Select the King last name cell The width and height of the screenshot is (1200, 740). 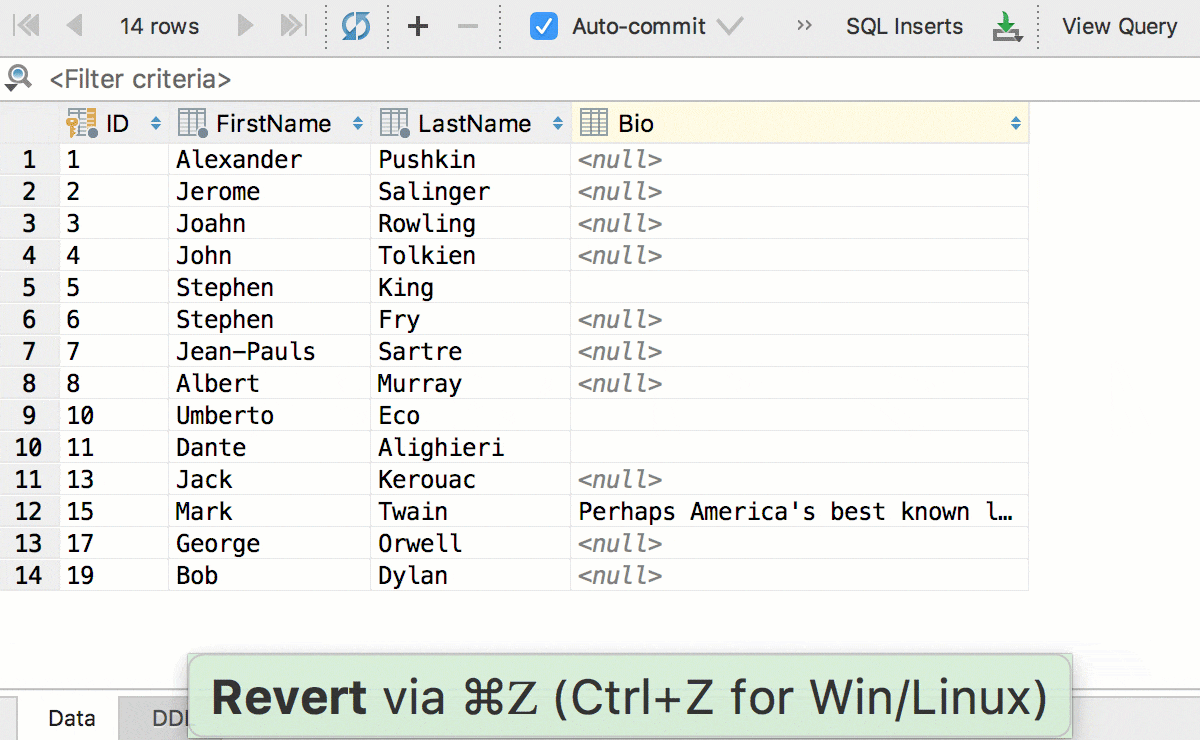pyautogui.click(x=471, y=288)
